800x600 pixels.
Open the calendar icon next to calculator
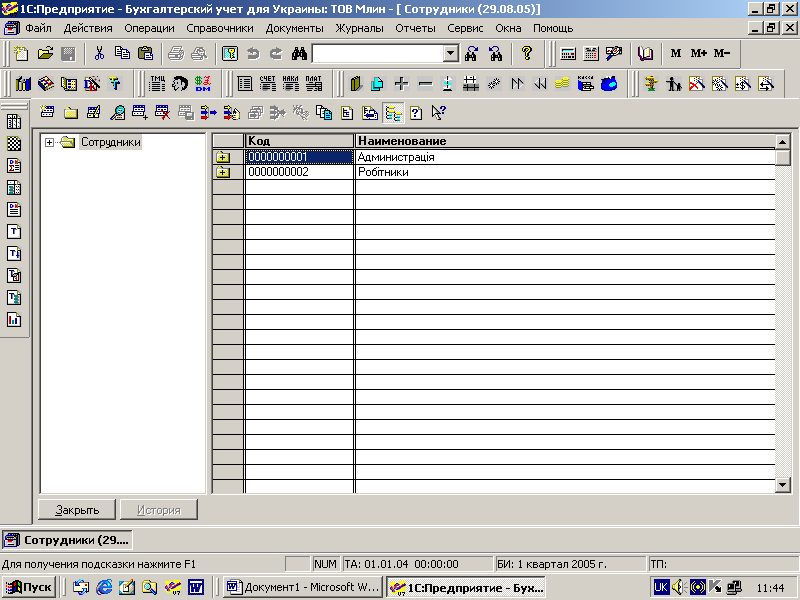[591, 53]
